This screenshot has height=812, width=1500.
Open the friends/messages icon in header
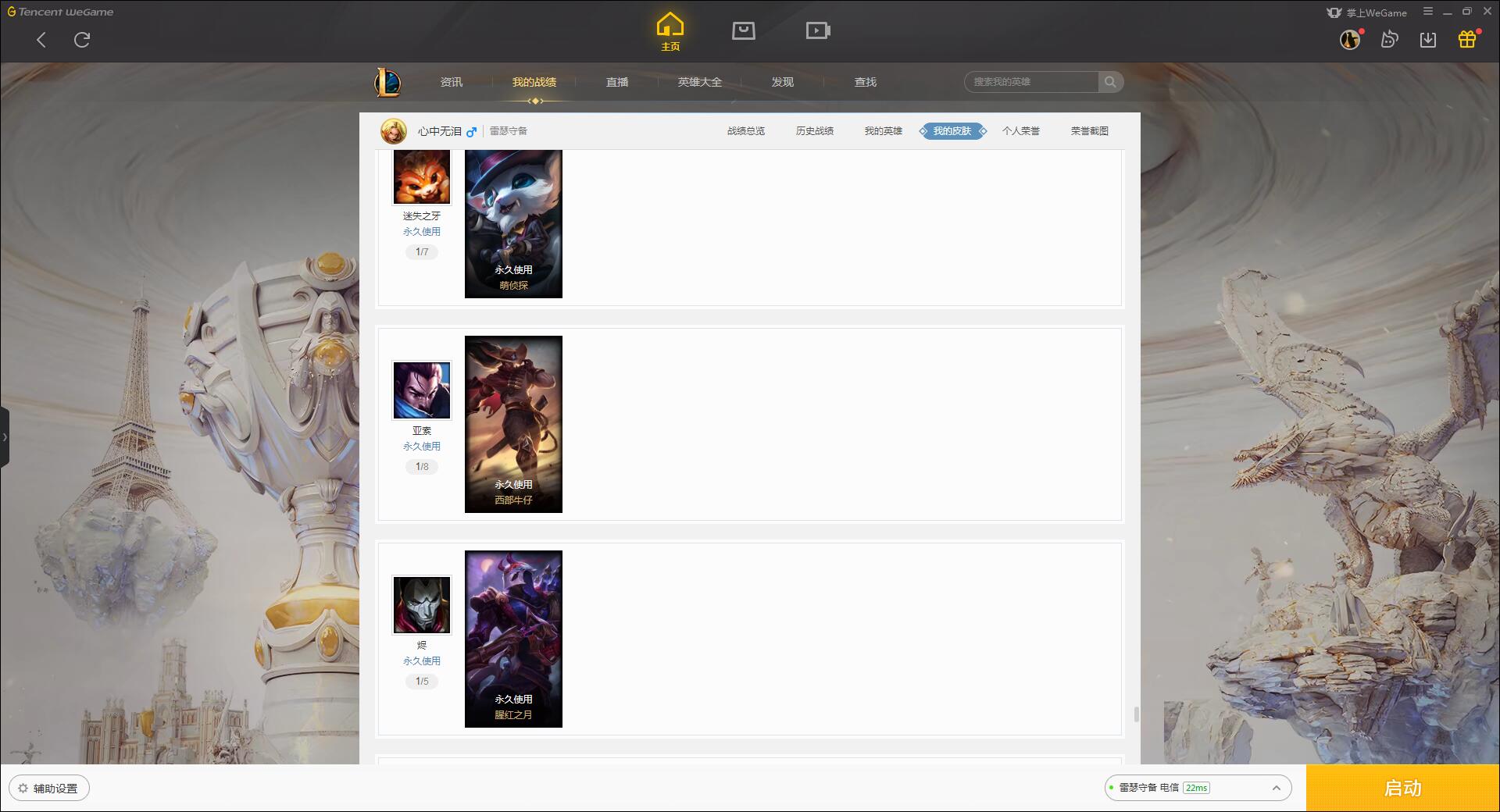tap(1389, 39)
